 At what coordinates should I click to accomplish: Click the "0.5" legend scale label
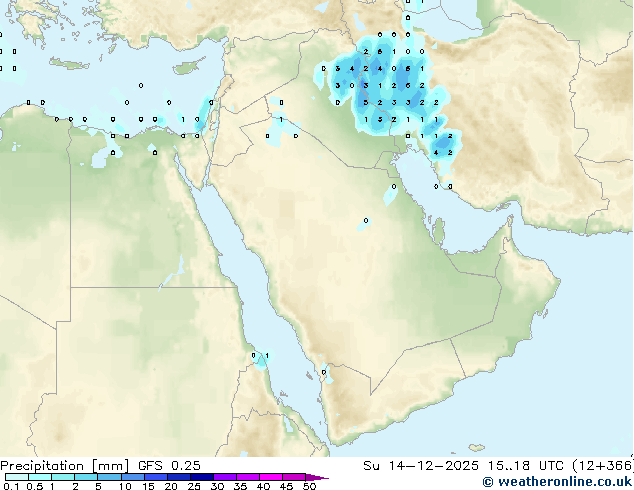pos(35,486)
